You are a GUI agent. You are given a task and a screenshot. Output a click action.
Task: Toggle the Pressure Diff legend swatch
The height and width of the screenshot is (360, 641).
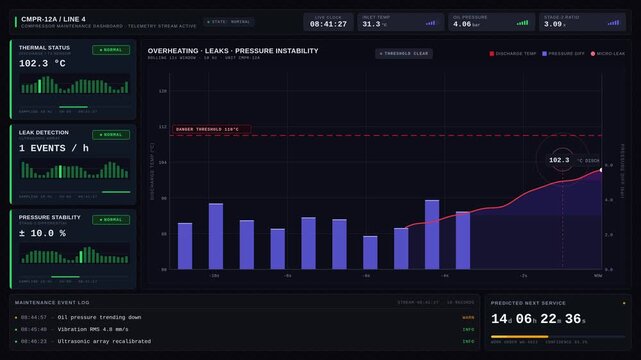tap(544, 54)
